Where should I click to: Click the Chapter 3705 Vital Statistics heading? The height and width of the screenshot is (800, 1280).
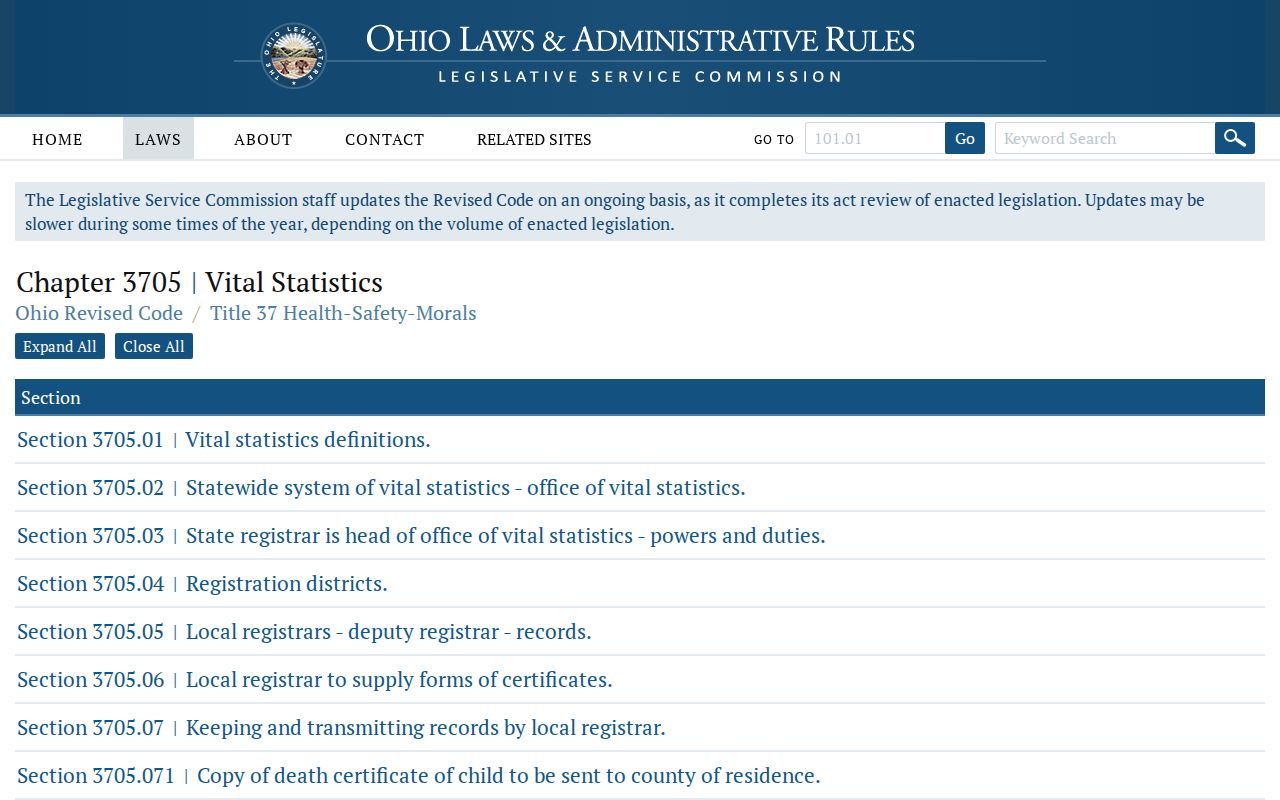(199, 282)
